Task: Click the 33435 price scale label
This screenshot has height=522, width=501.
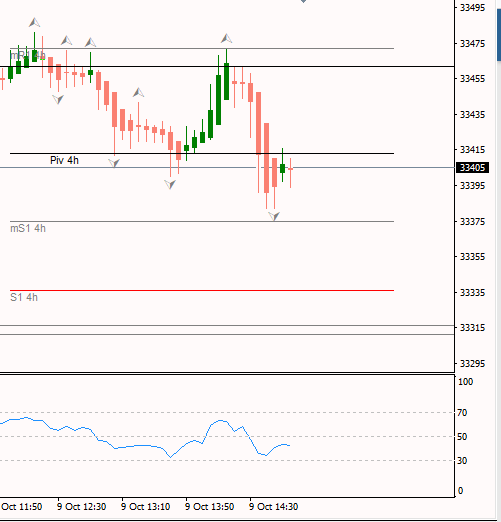Action: click(472, 114)
